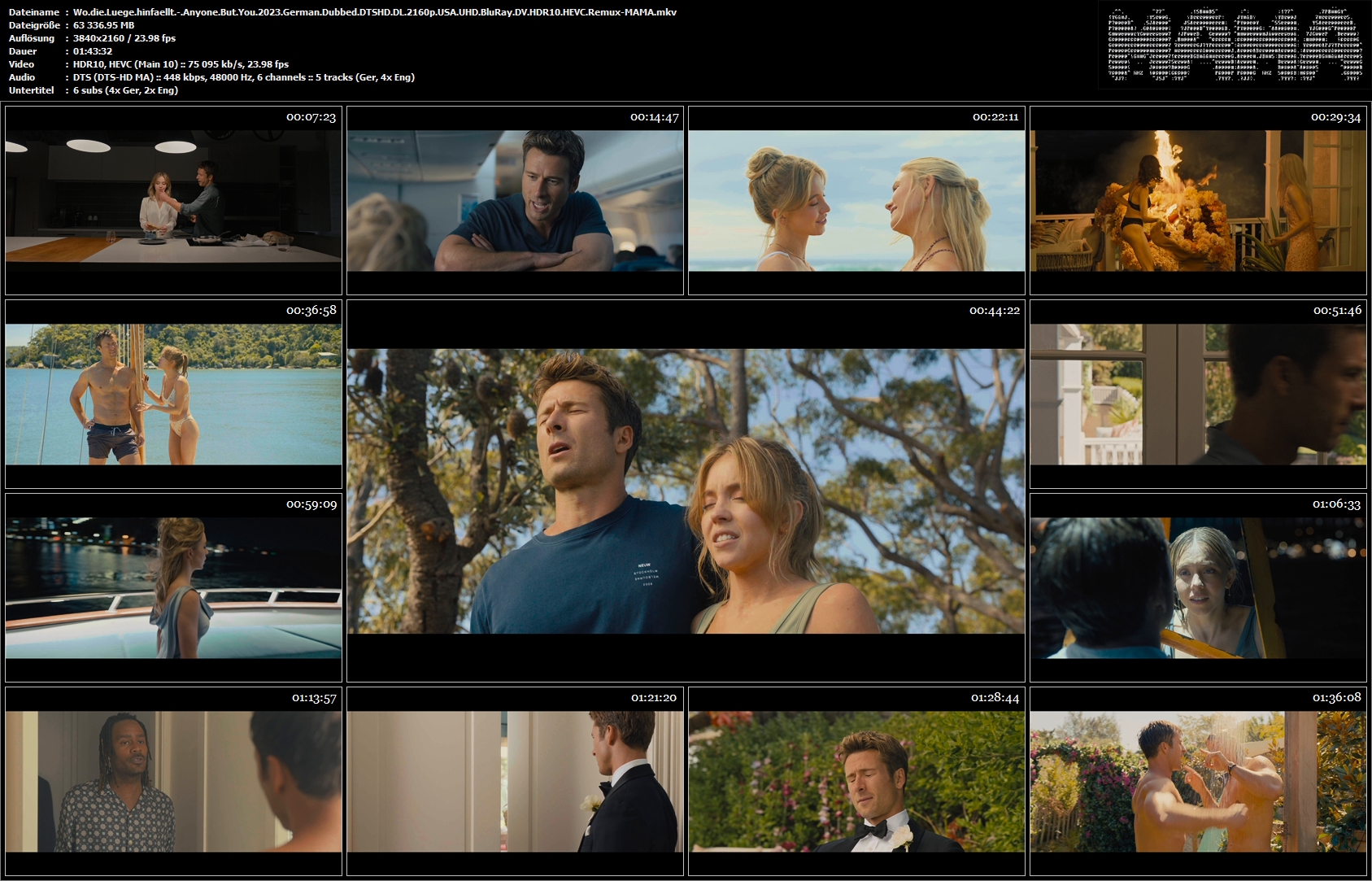1372x881 pixels.
Task: Click the 01:13:57 timestamp text
Action: coord(314,698)
